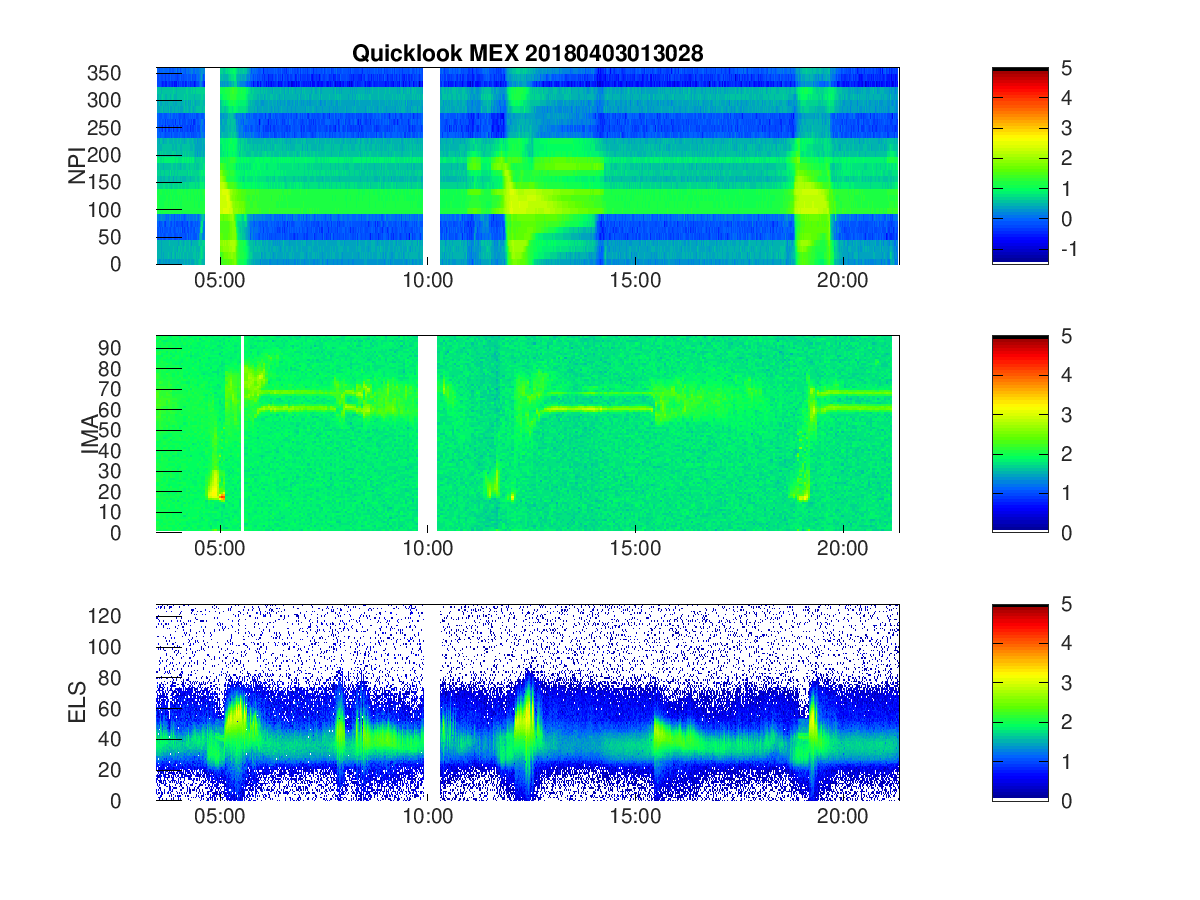
Task: Click the ELS spectrogram plot area
Action: 527,702
